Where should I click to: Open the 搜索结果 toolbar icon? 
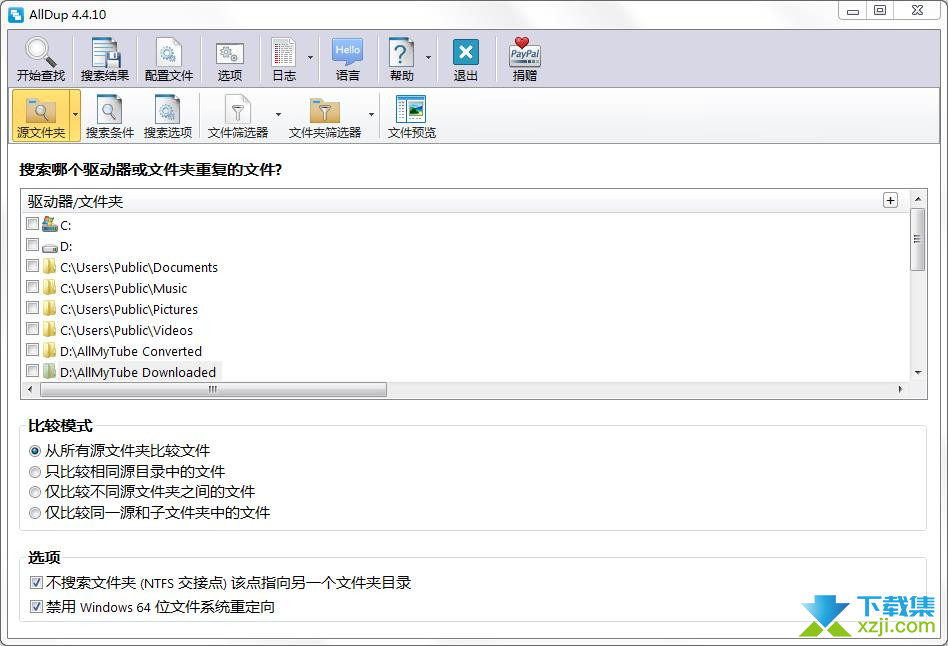pos(105,52)
